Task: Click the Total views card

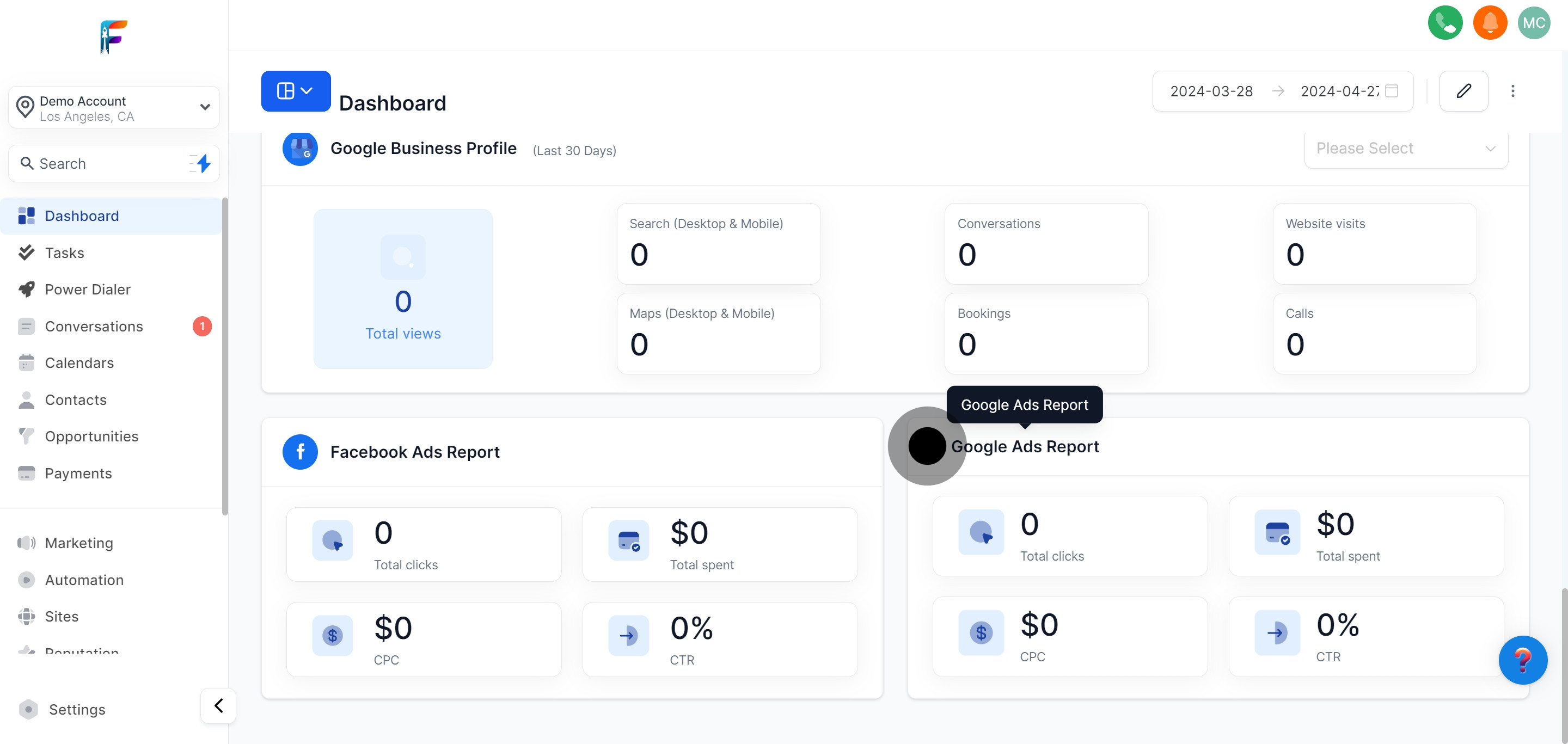Action: point(403,289)
